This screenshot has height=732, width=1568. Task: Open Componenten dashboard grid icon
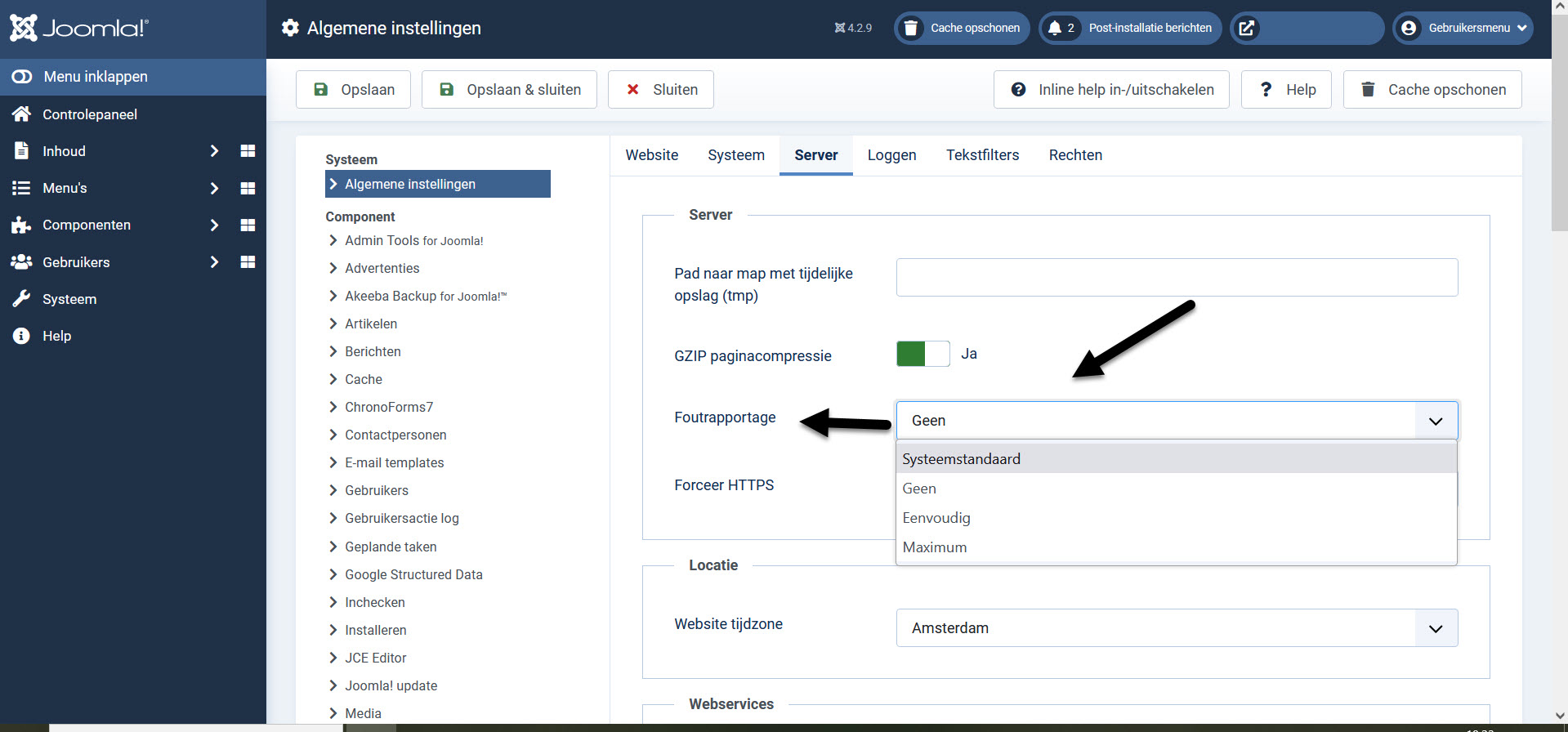click(248, 225)
